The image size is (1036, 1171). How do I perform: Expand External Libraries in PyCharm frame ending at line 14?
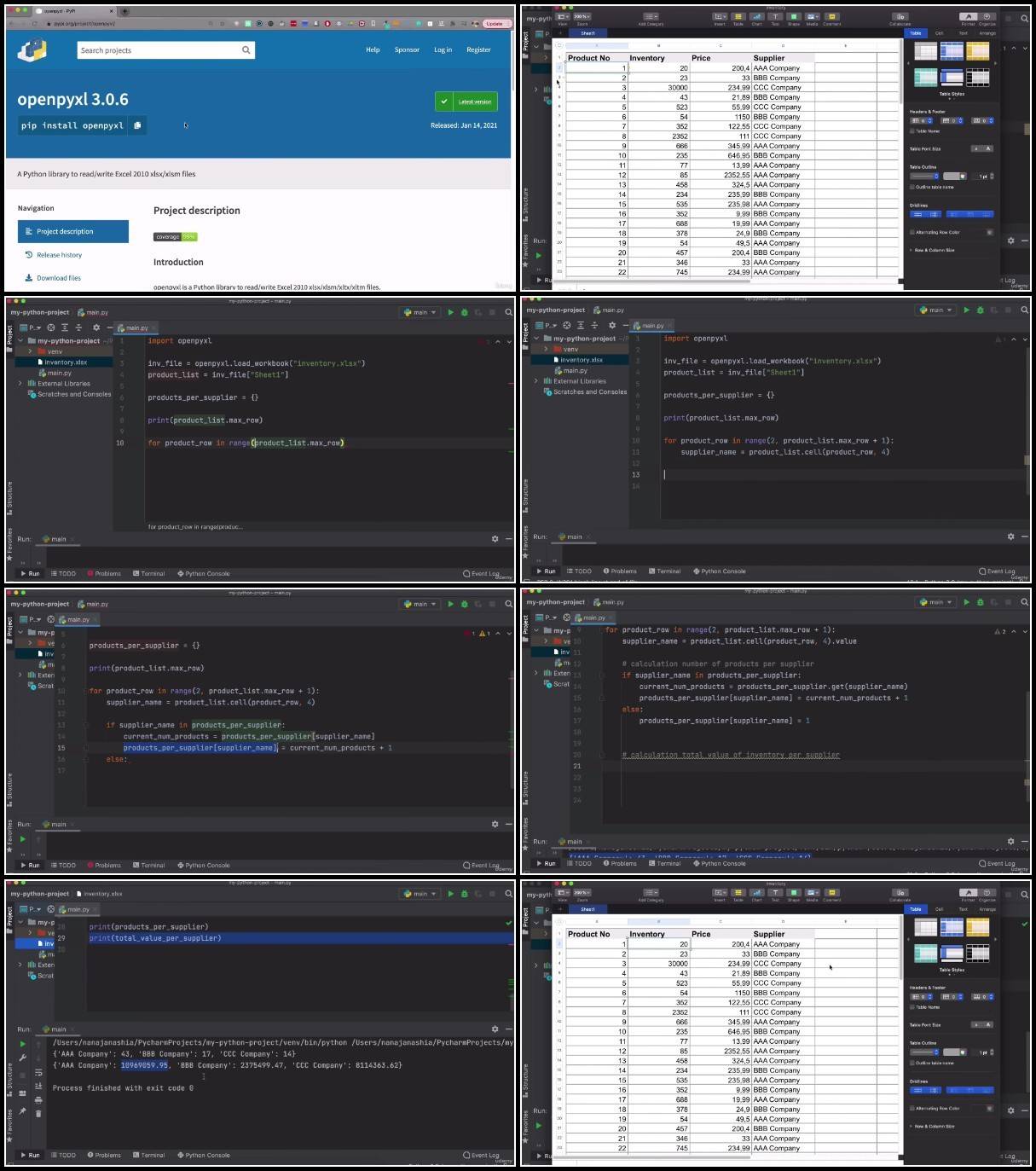click(536, 381)
